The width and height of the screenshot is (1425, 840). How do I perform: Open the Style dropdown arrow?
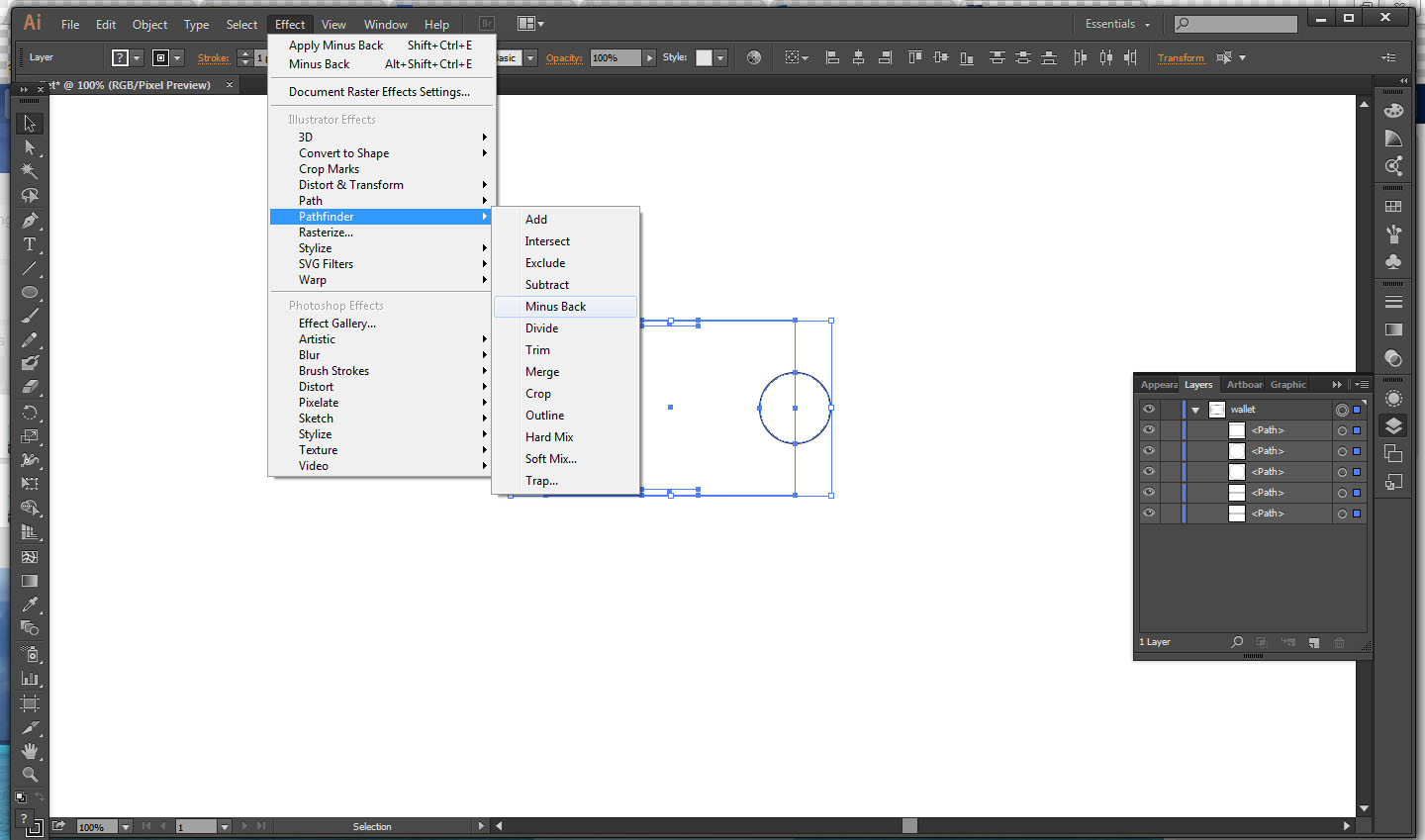point(720,57)
